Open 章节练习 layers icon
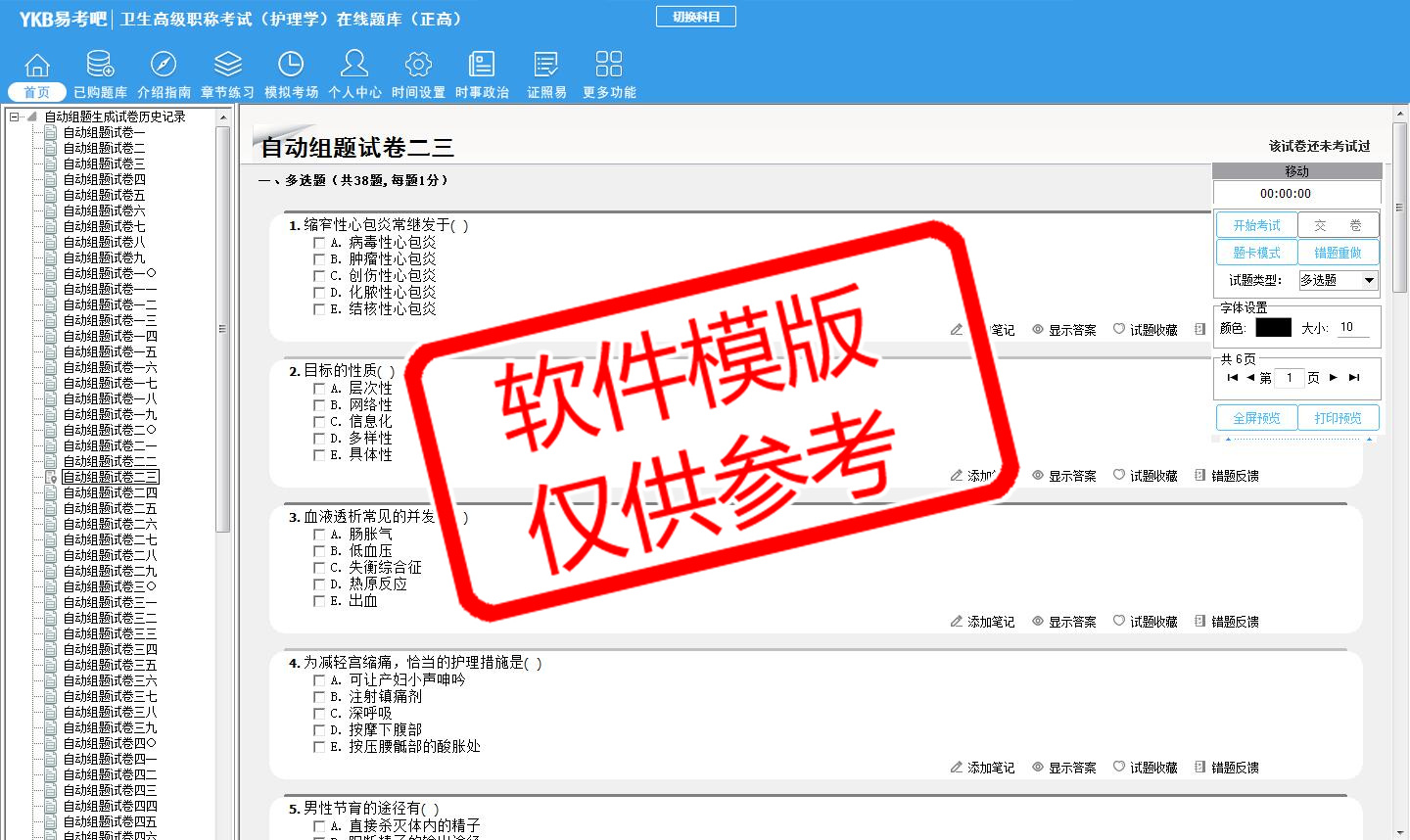 [227, 65]
